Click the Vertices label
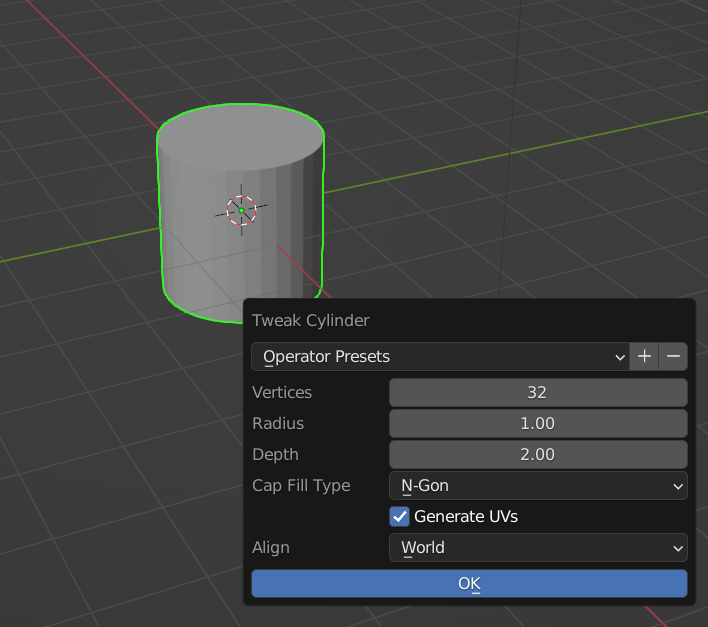Image resolution: width=708 pixels, height=627 pixels. 282,392
